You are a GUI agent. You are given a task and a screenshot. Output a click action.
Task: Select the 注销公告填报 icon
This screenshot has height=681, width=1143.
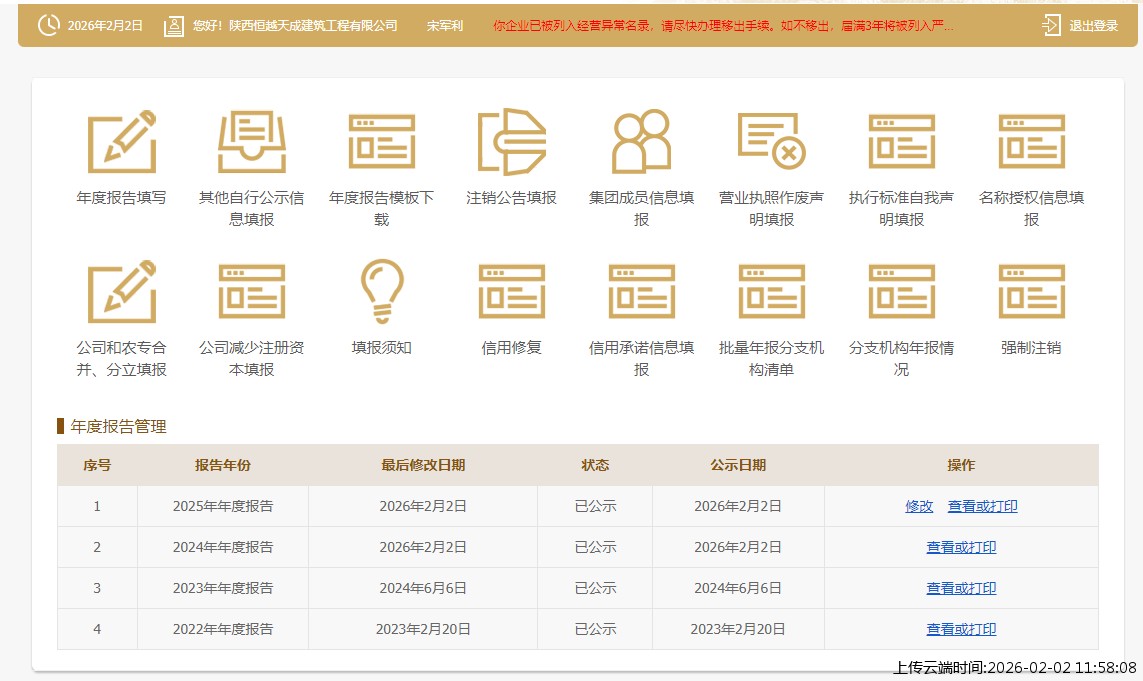pos(512,142)
